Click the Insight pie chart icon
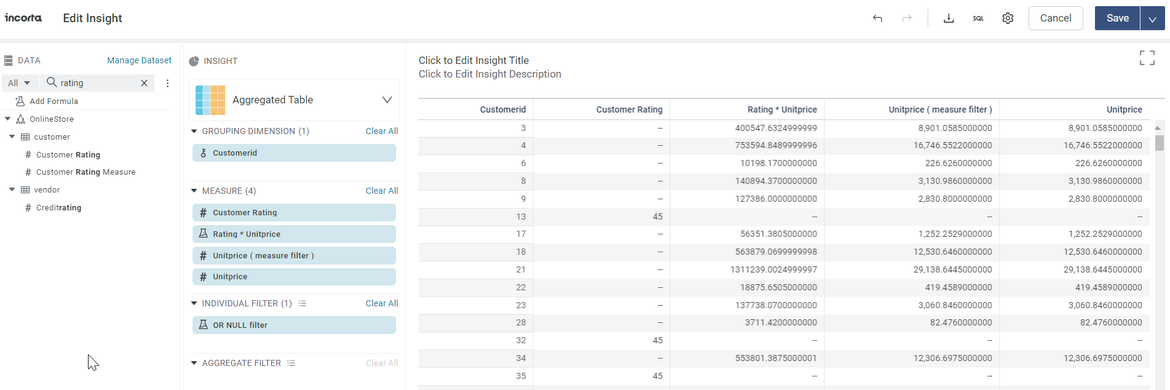Screen dimensions: 1170x390 click(x=194, y=60)
